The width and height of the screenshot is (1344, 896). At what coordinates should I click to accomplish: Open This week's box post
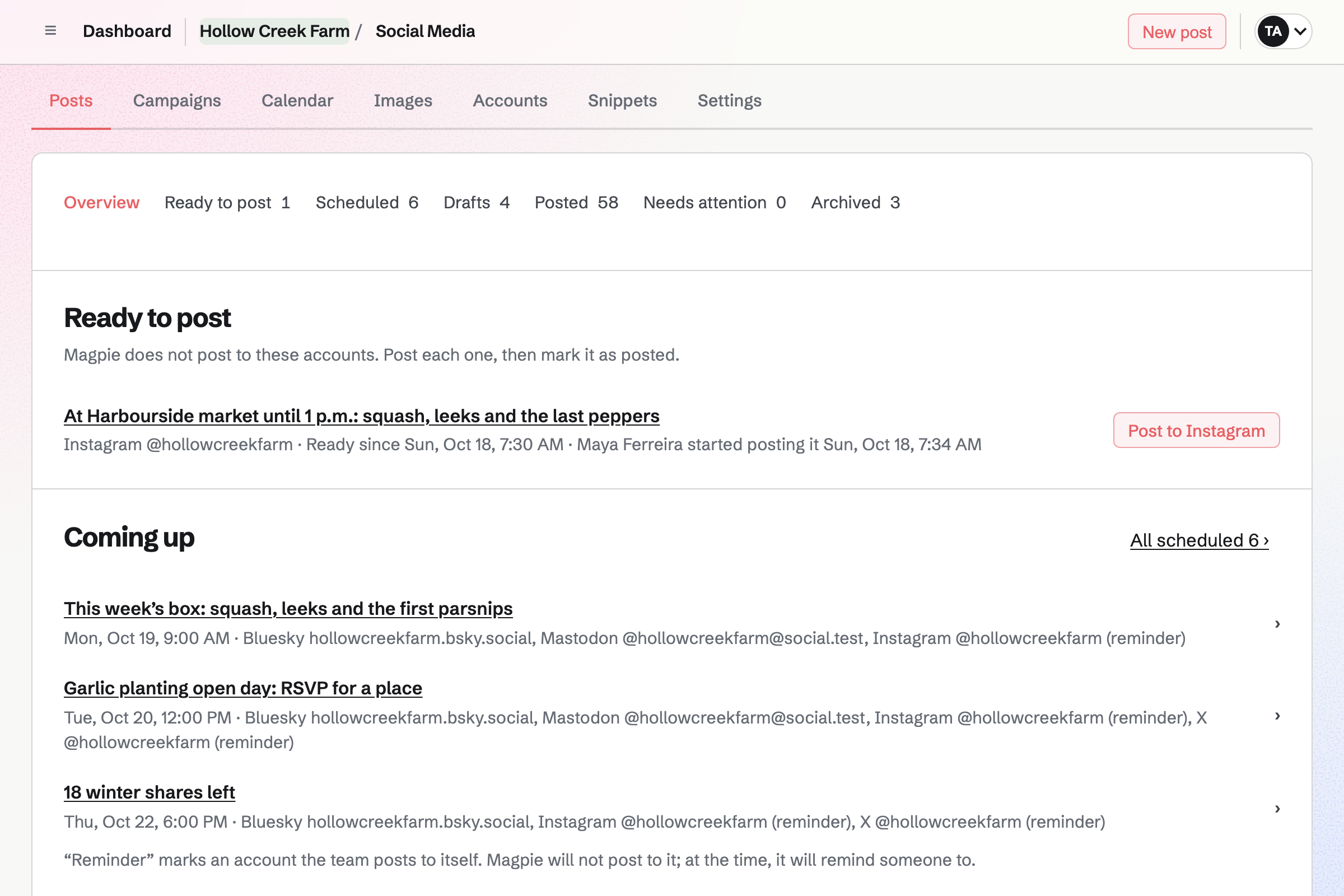pos(288,609)
